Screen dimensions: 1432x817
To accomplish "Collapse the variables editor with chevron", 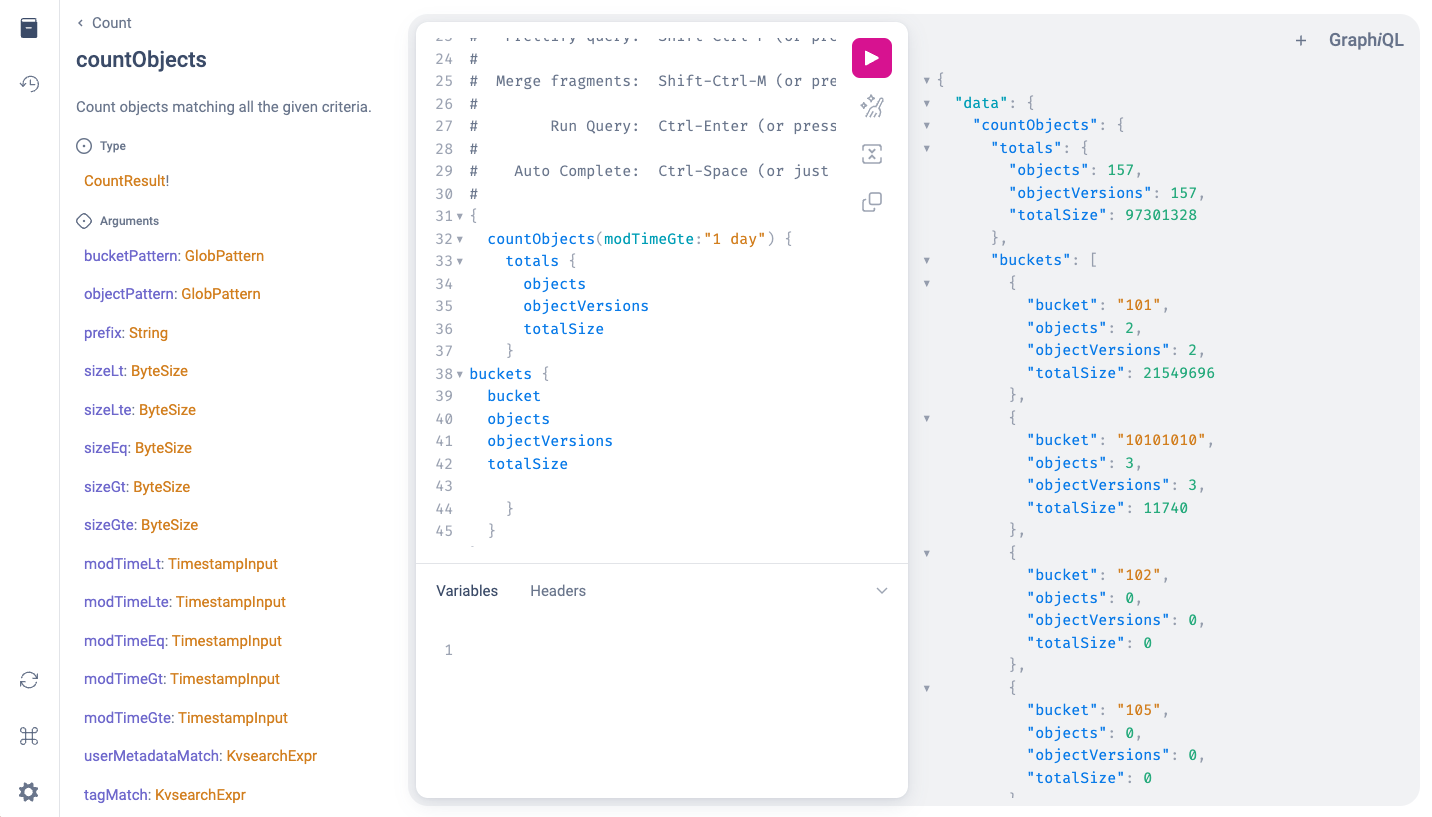I will tap(881, 591).
